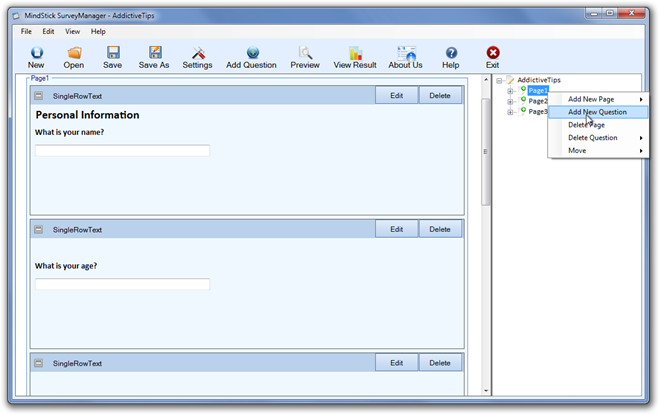The height and width of the screenshot is (415, 660).
Task: Open the Help menu in menu bar
Action: click(98, 32)
